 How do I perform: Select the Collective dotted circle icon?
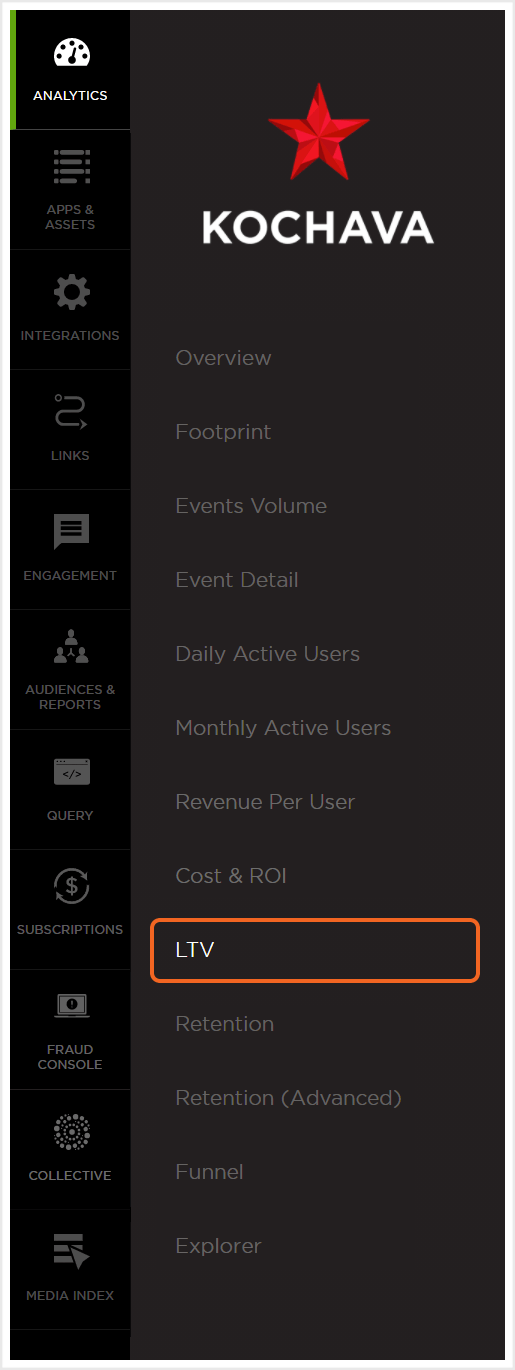point(71,1132)
